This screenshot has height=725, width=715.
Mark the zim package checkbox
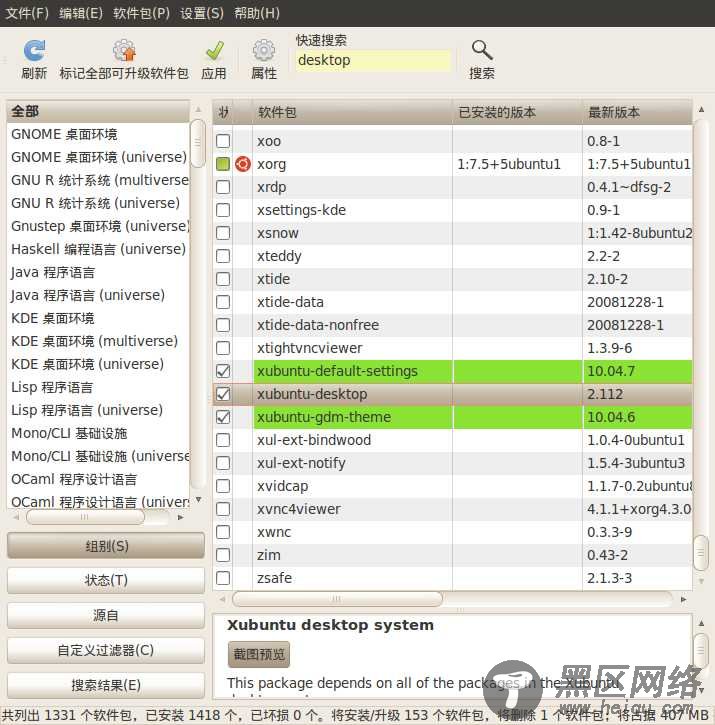223,555
